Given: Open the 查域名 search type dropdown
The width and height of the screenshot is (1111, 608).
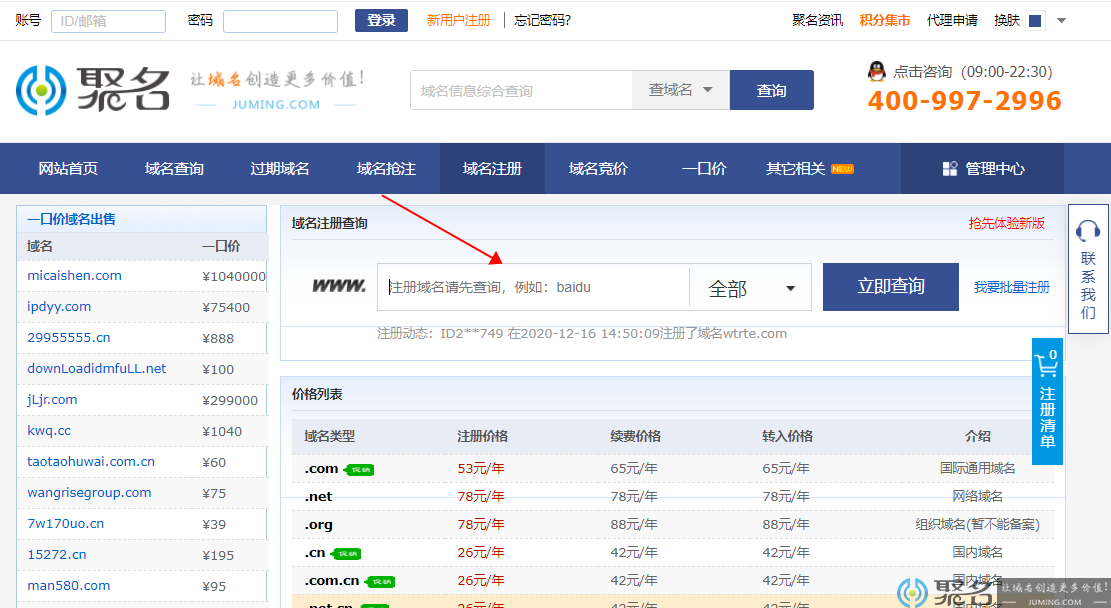Looking at the screenshot, I should point(680,90).
